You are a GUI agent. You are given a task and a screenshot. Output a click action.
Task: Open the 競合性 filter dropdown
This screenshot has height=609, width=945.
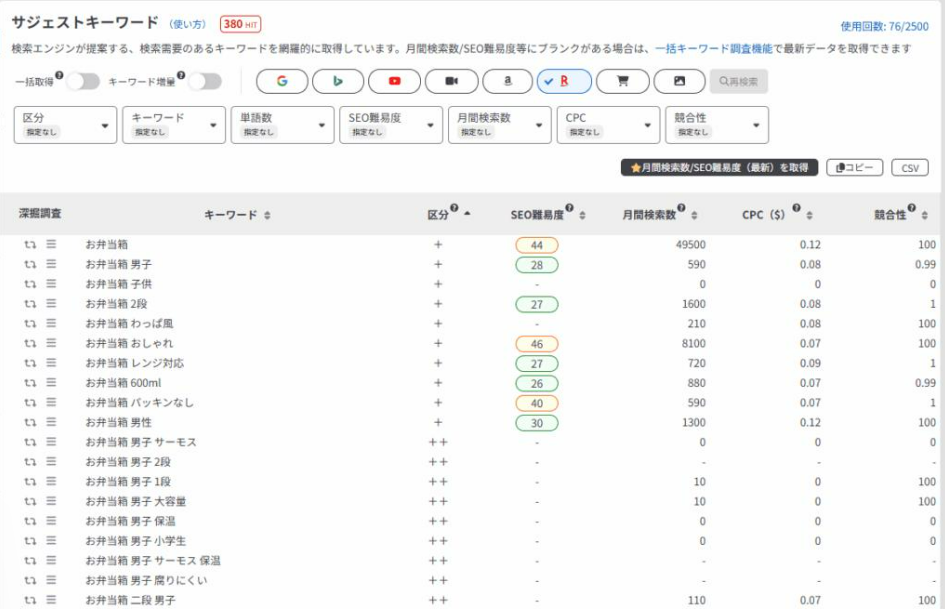click(717, 125)
